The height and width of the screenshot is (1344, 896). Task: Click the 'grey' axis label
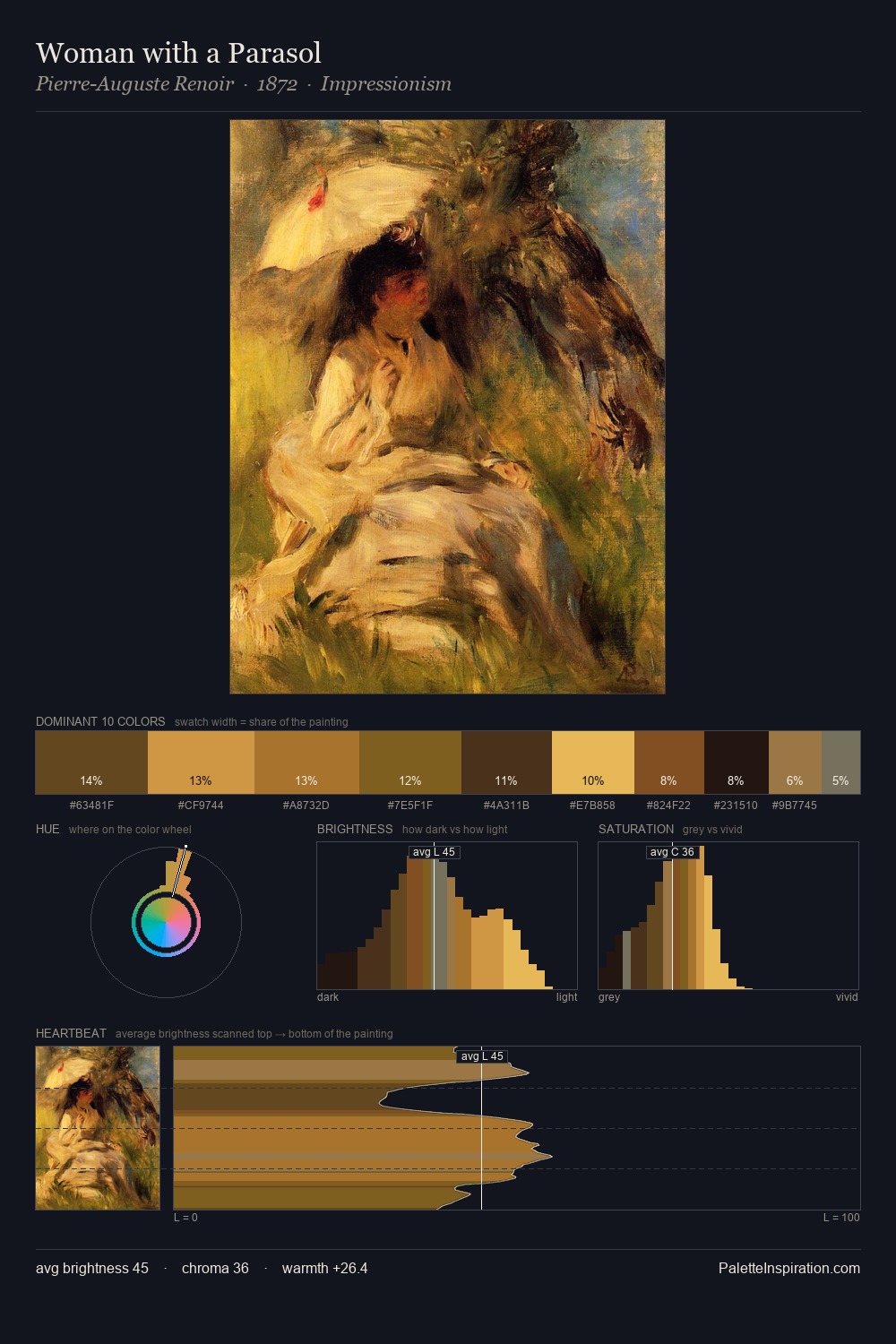click(609, 997)
